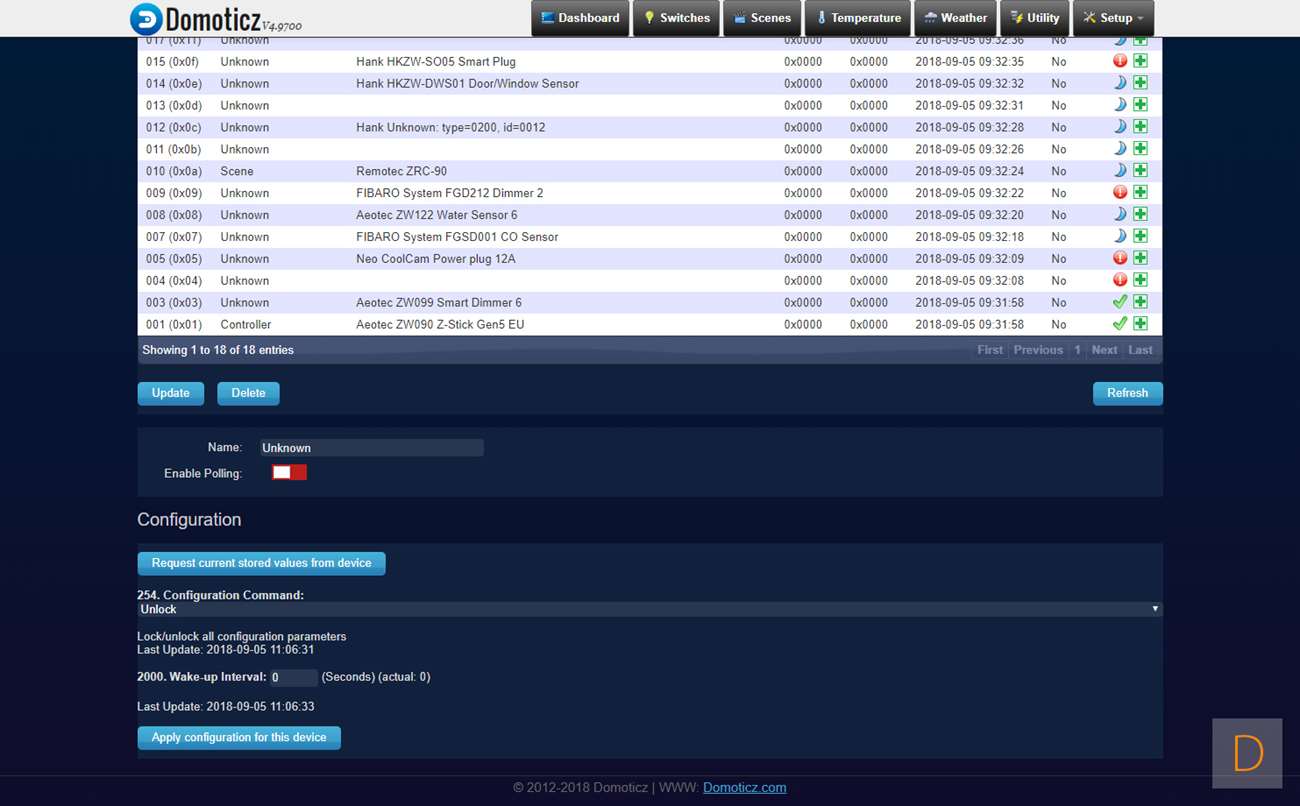Click green plus icon in node 012 row
Image resolution: width=1300 pixels, height=806 pixels.
point(1140,127)
